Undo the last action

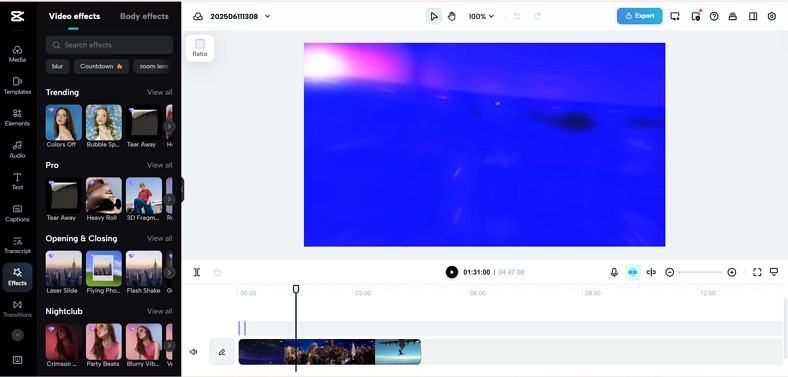[x=517, y=17]
